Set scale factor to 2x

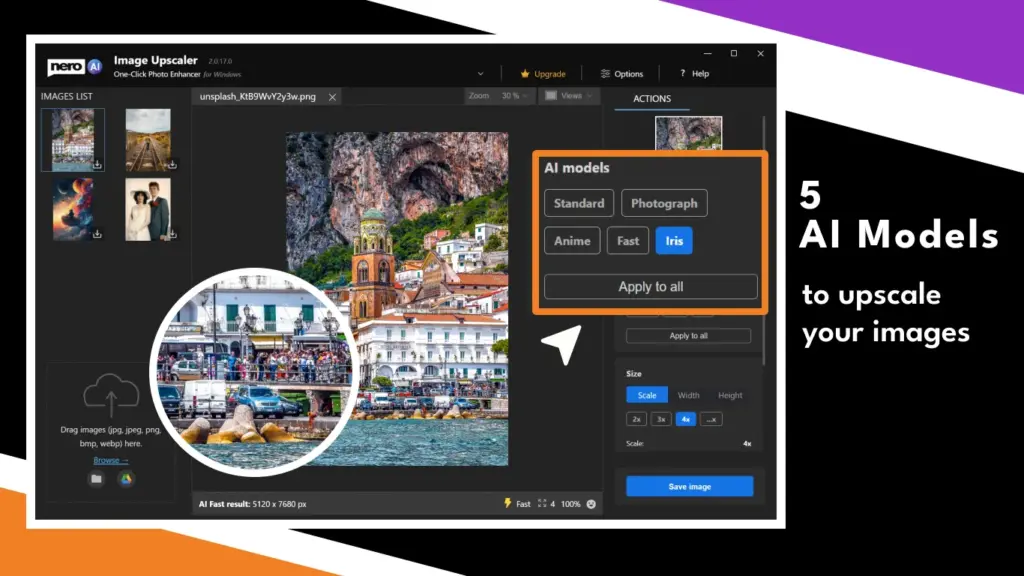click(x=636, y=419)
